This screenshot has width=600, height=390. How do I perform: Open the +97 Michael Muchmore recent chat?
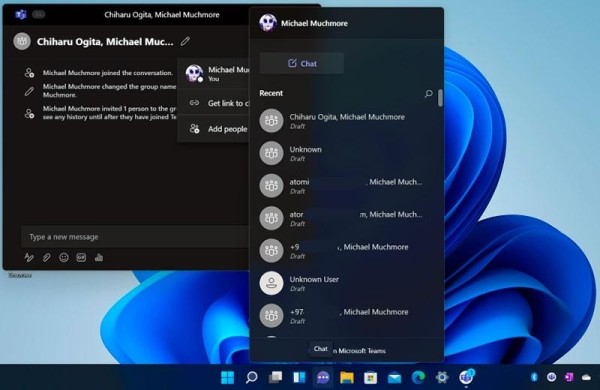[346, 316]
